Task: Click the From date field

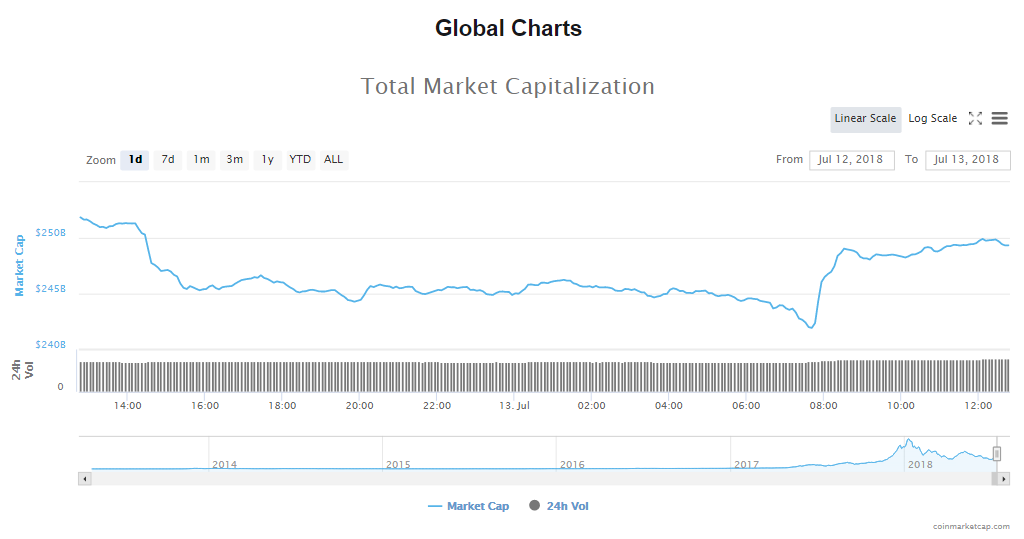Action: [x=851, y=160]
